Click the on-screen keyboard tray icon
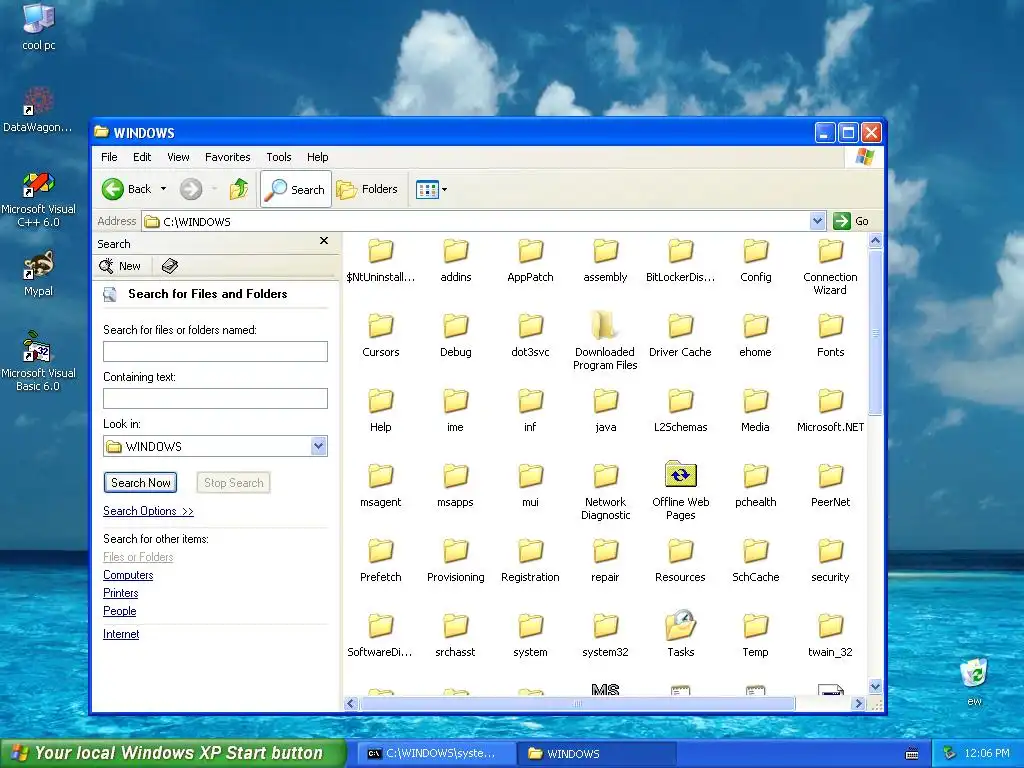The height and width of the screenshot is (768, 1024). click(912, 754)
